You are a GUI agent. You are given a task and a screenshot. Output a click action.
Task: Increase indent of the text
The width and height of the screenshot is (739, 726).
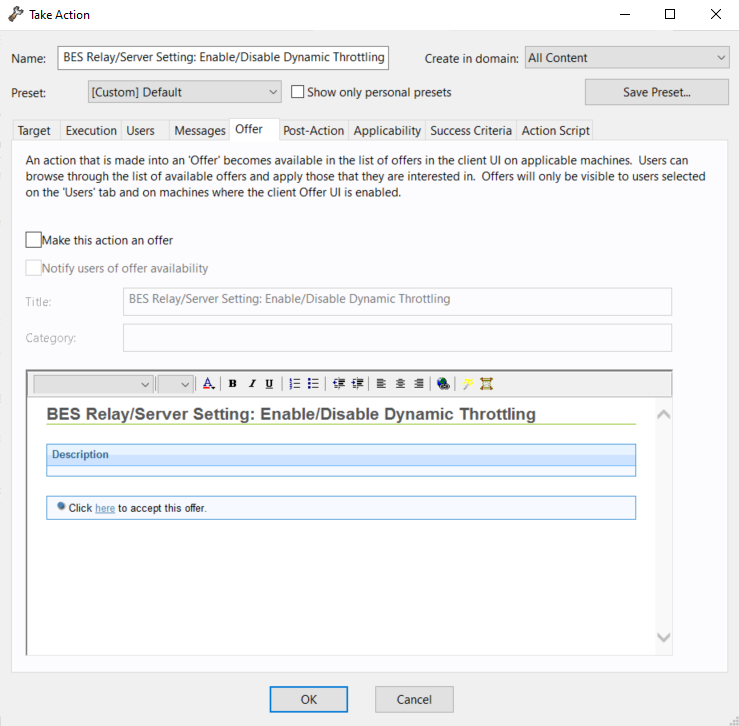tap(357, 384)
